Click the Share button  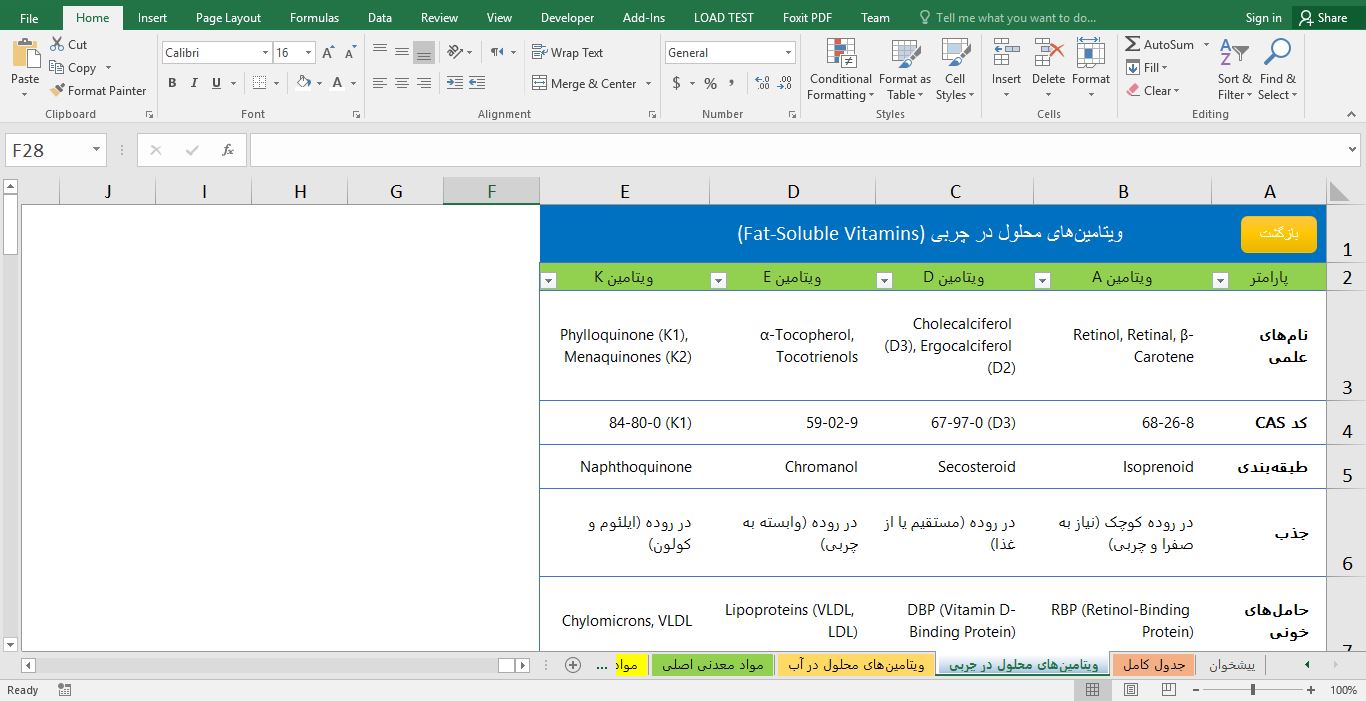(x=1324, y=17)
